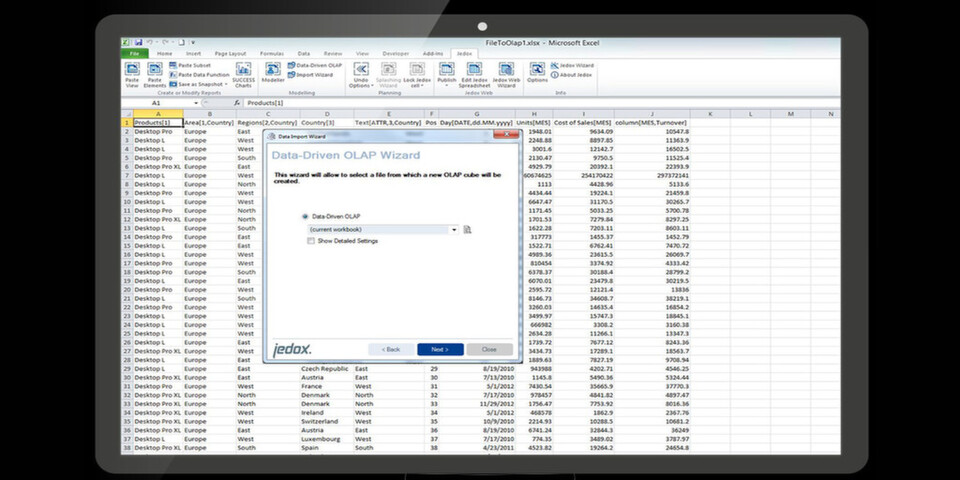960x480 pixels.
Task: Click New document icon in quick access toolbar
Action: 182,42
